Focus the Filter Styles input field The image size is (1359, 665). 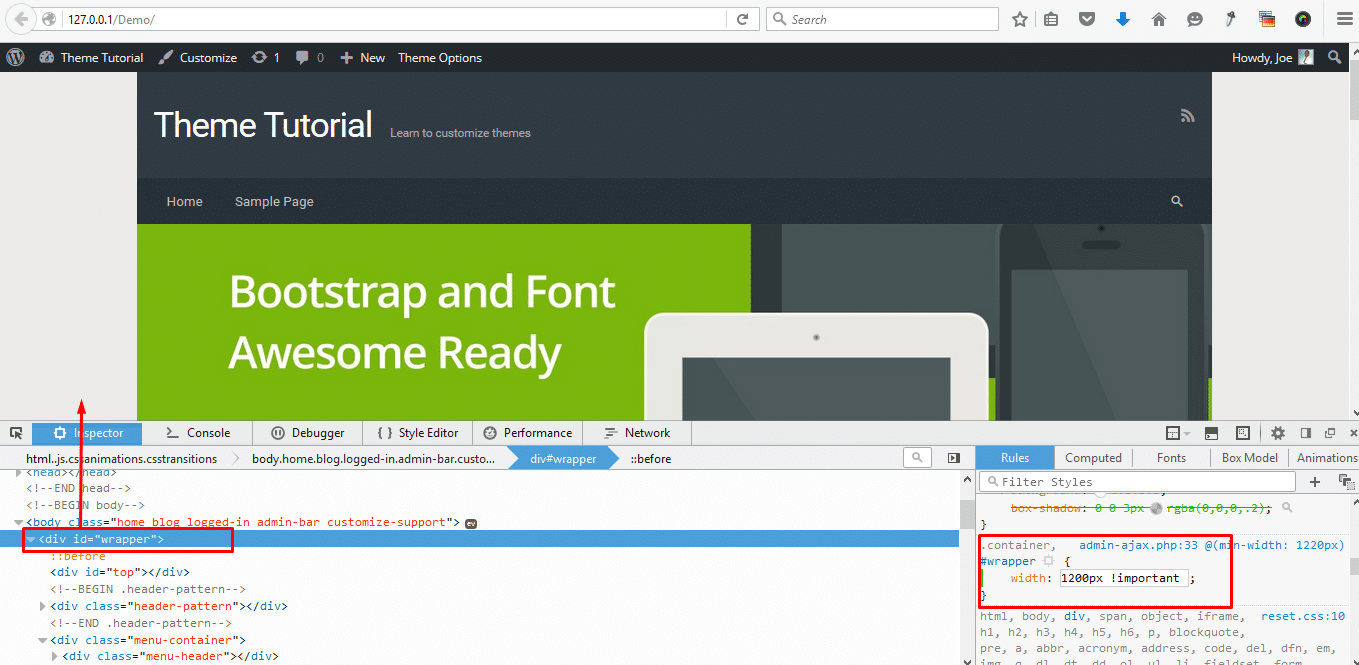pyautogui.click(x=1137, y=482)
